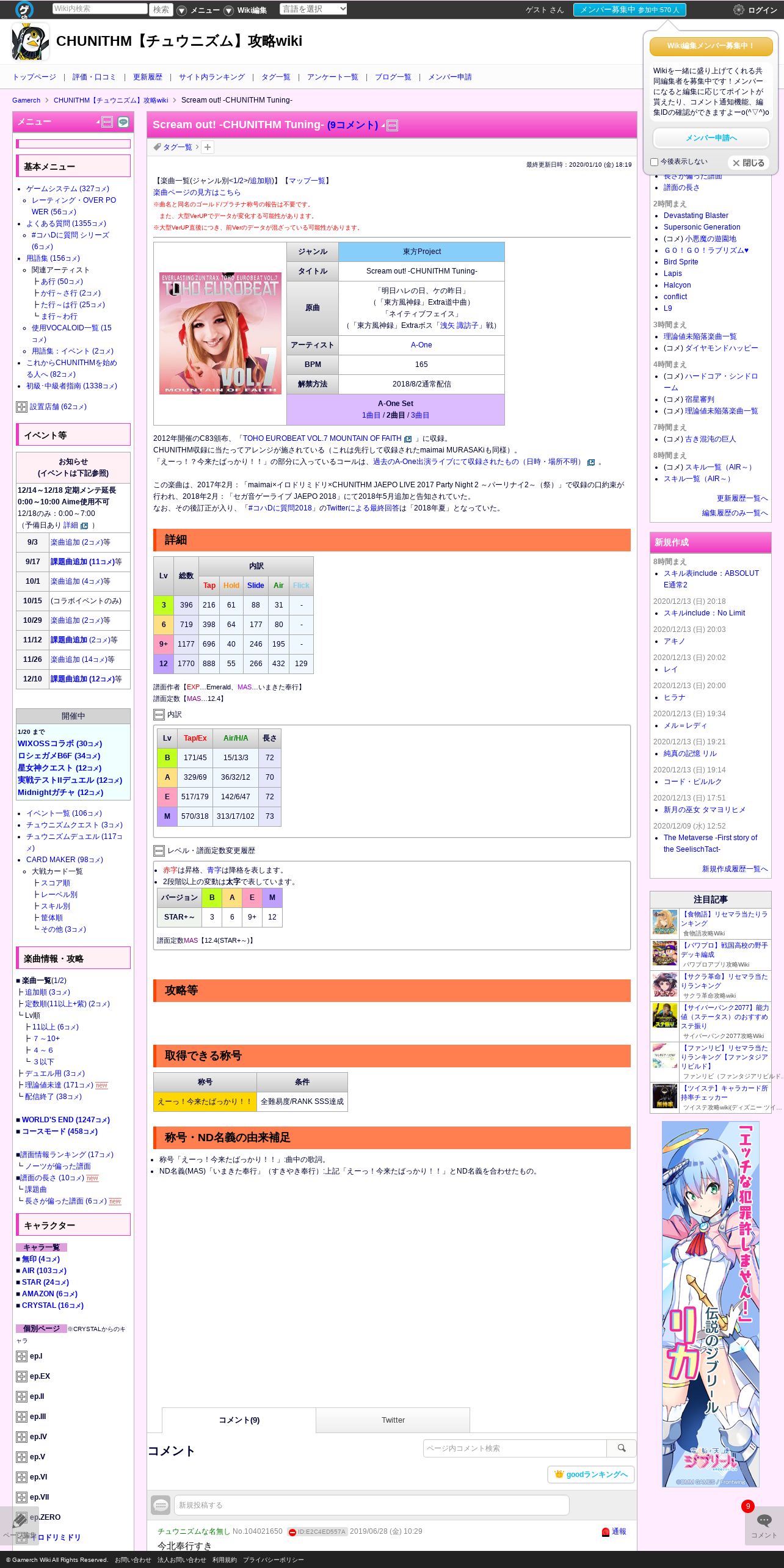Click the 検索 button in top bar

161,10
